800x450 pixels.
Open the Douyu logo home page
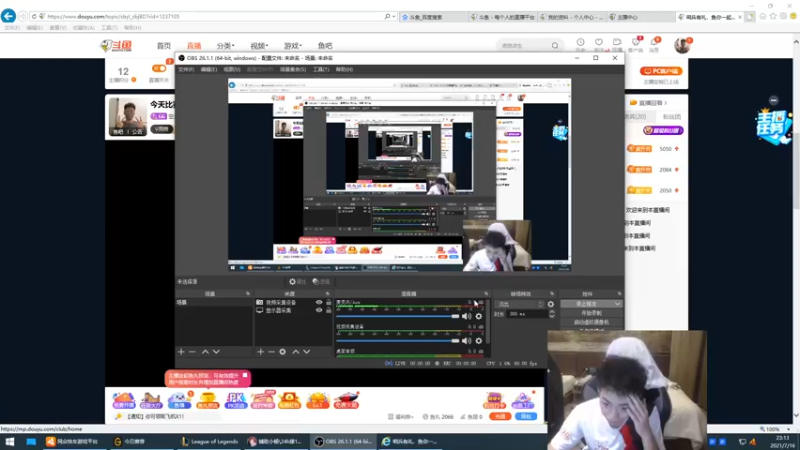pyautogui.click(x=117, y=46)
